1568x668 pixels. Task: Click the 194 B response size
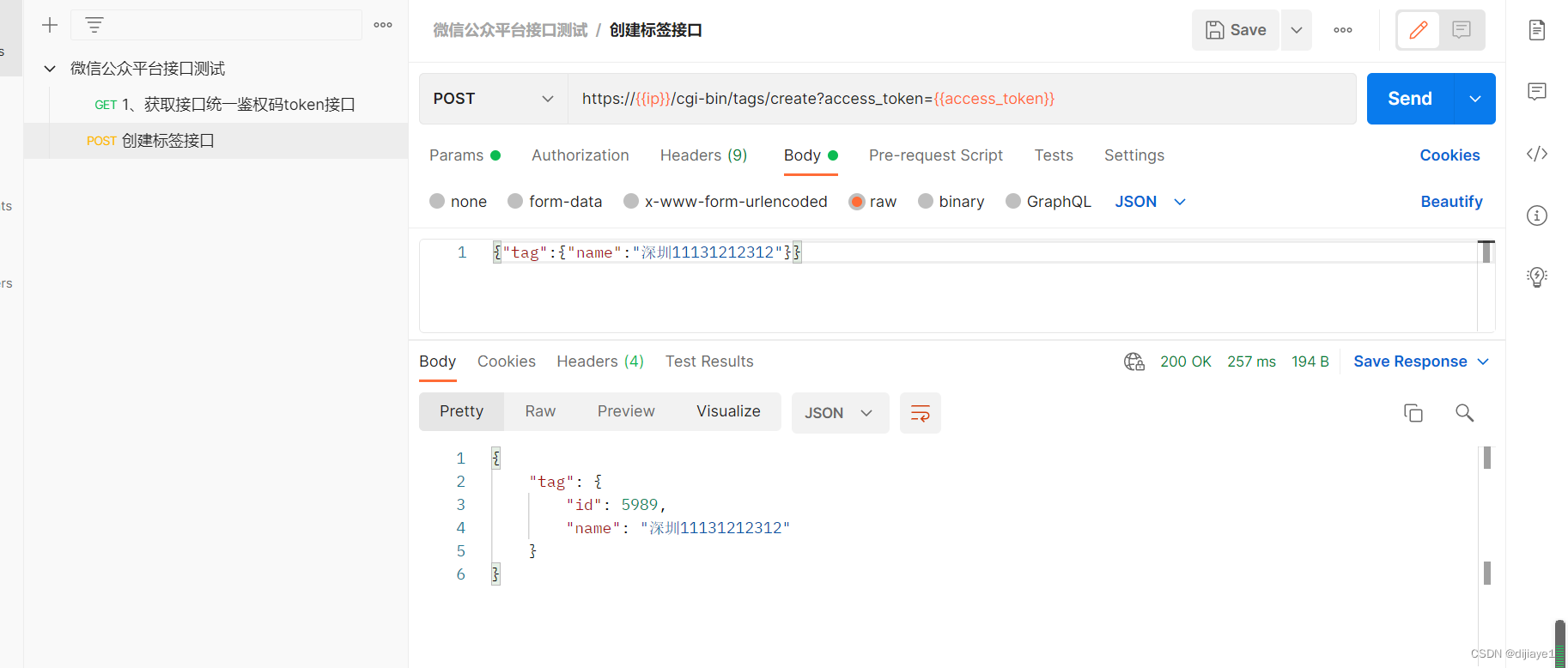click(1310, 361)
